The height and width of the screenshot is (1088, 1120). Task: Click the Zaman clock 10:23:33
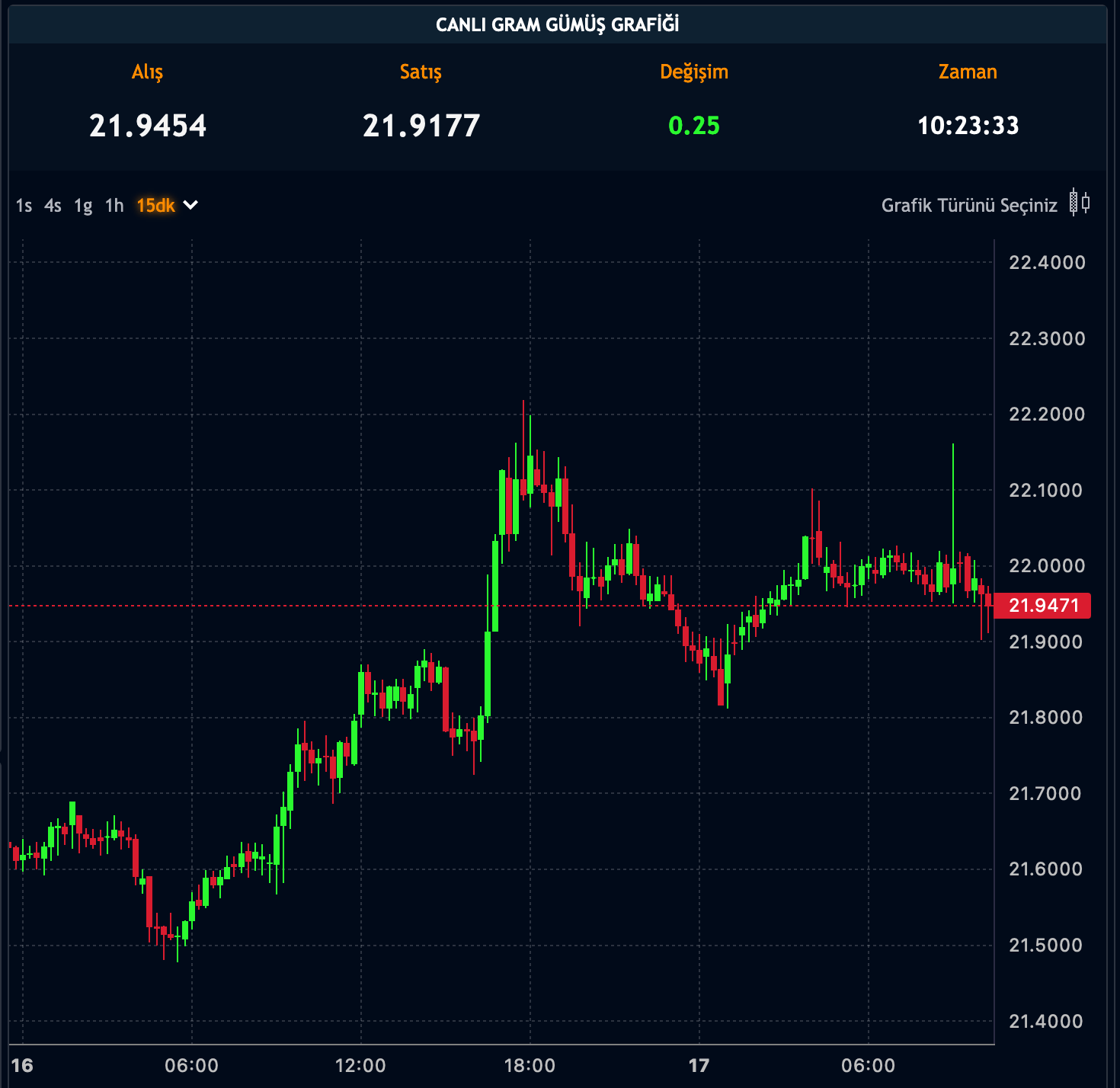point(968,126)
